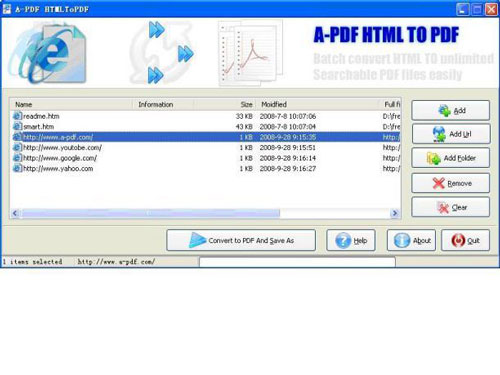500x375 pixels.
Task: Click the horizontal scrollbar right arrow
Action: point(395,213)
